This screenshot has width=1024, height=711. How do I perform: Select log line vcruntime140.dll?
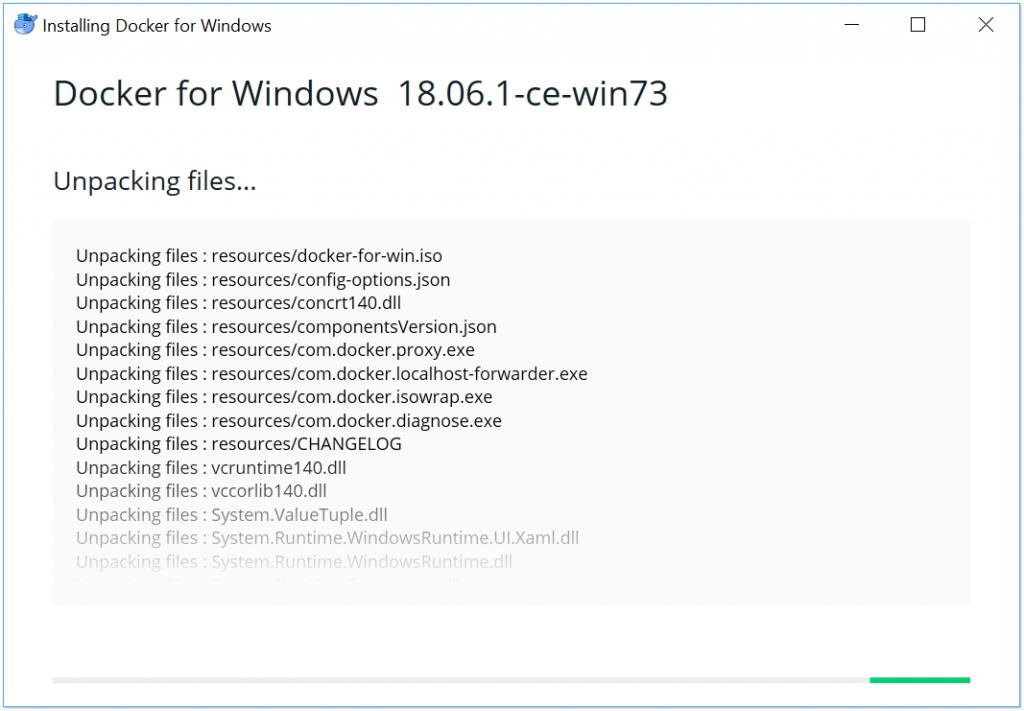211,467
